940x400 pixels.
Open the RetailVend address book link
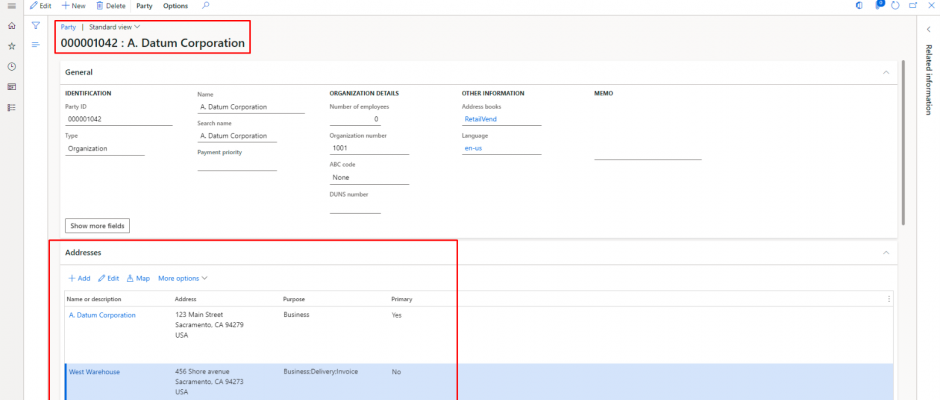click(481, 119)
